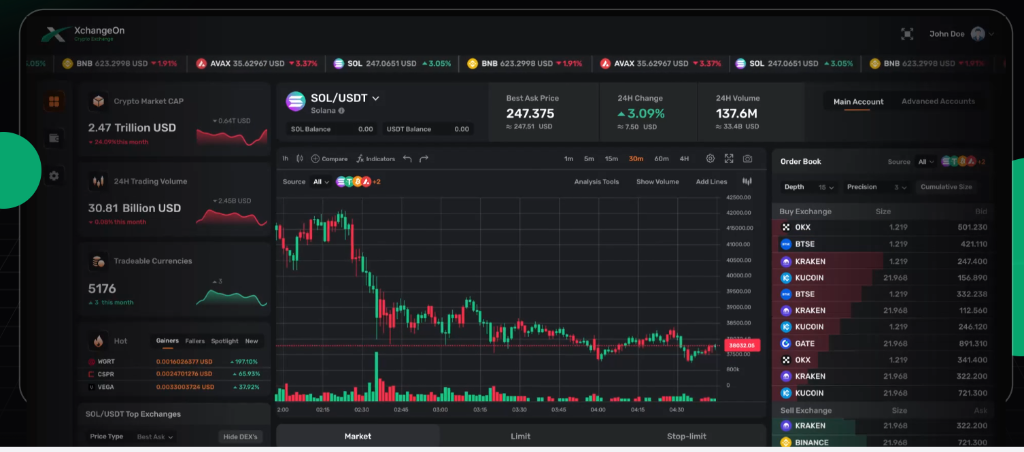Click the Order Book source coin icons
The width and height of the screenshot is (1024, 452).
[963, 161]
